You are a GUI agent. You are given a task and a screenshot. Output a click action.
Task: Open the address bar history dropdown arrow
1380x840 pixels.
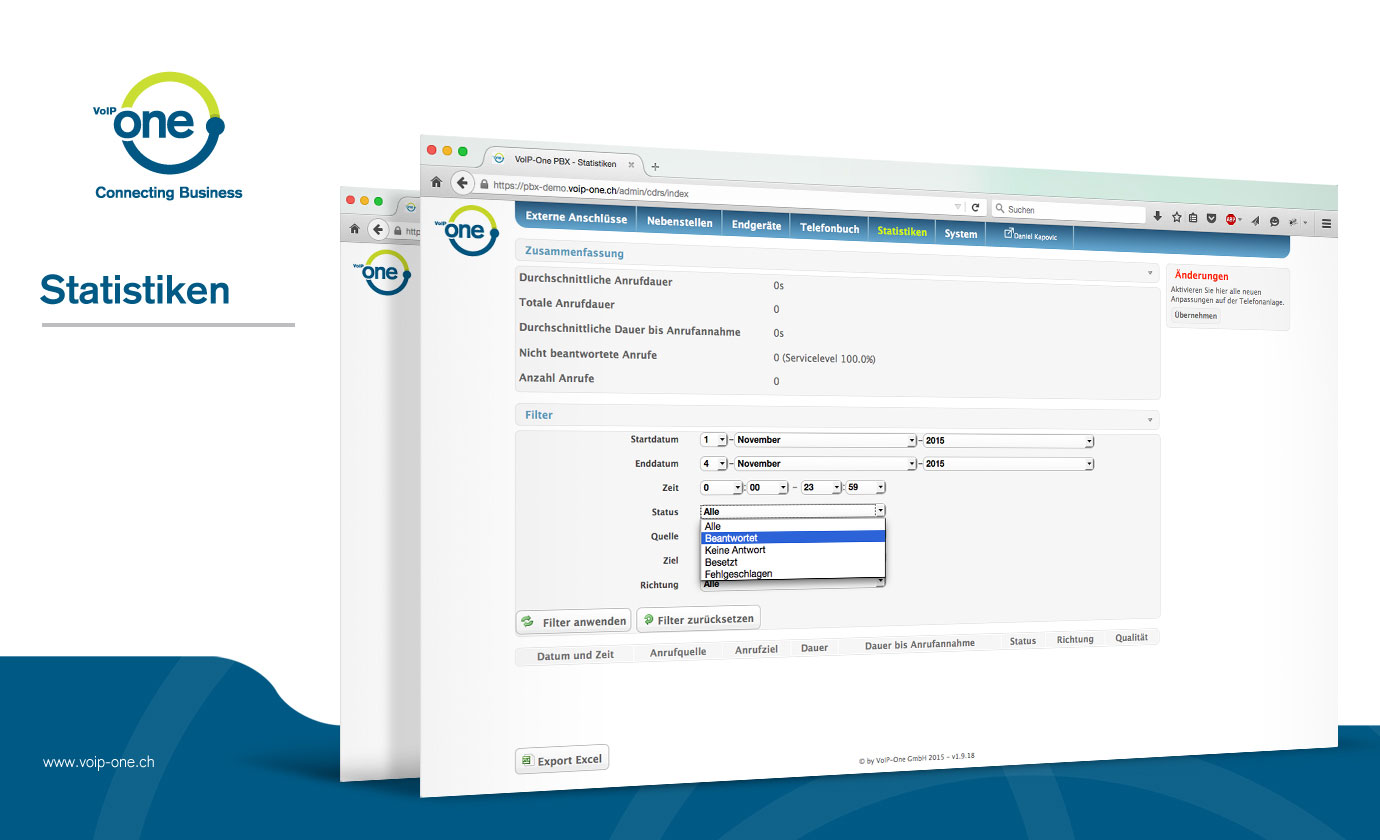click(x=957, y=207)
